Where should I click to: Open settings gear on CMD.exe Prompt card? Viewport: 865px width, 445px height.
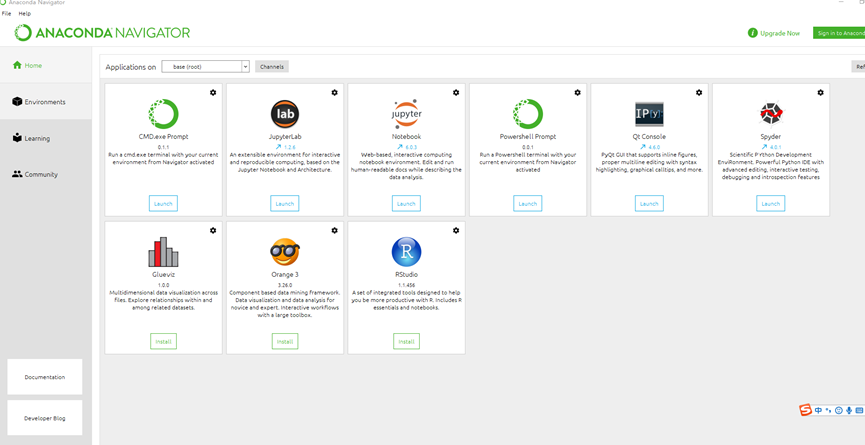point(213,93)
